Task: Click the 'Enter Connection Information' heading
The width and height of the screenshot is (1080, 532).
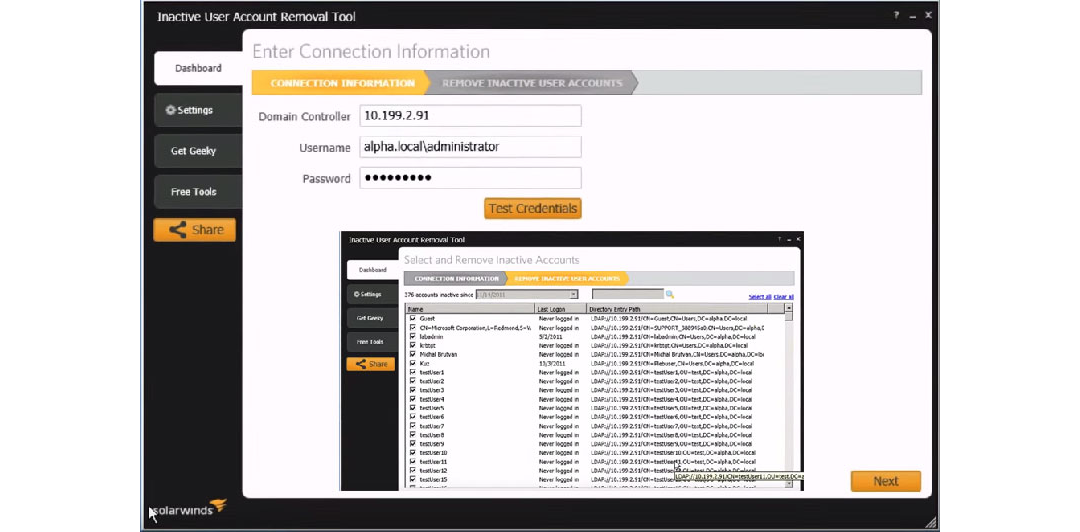Action: pos(371,52)
